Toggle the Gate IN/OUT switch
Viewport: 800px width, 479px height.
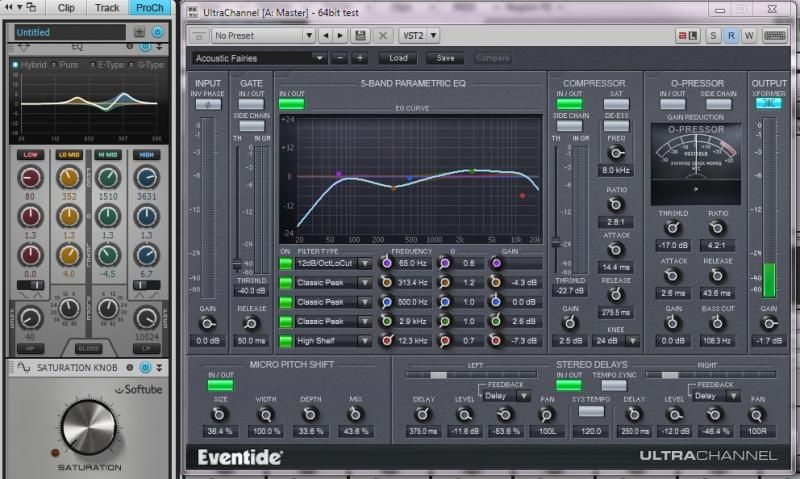pyautogui.click(x=252, y=104)
